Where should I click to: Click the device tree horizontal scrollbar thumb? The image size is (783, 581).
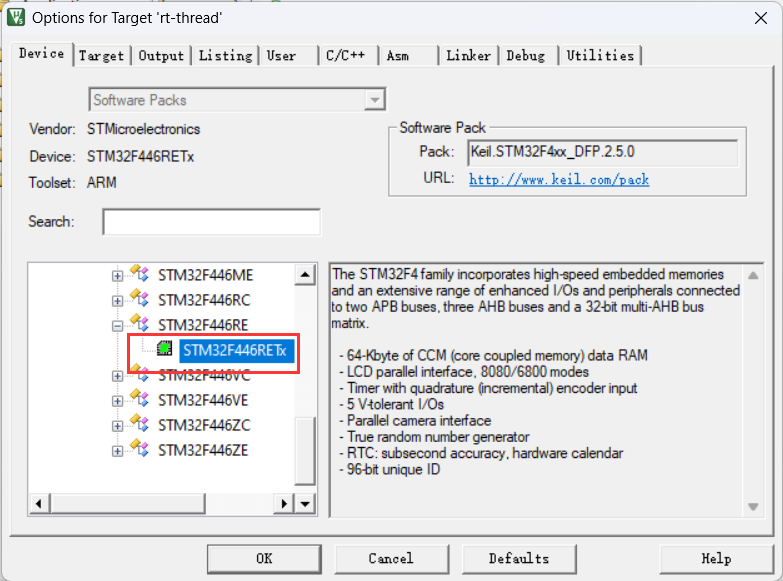tap(127, 504)
